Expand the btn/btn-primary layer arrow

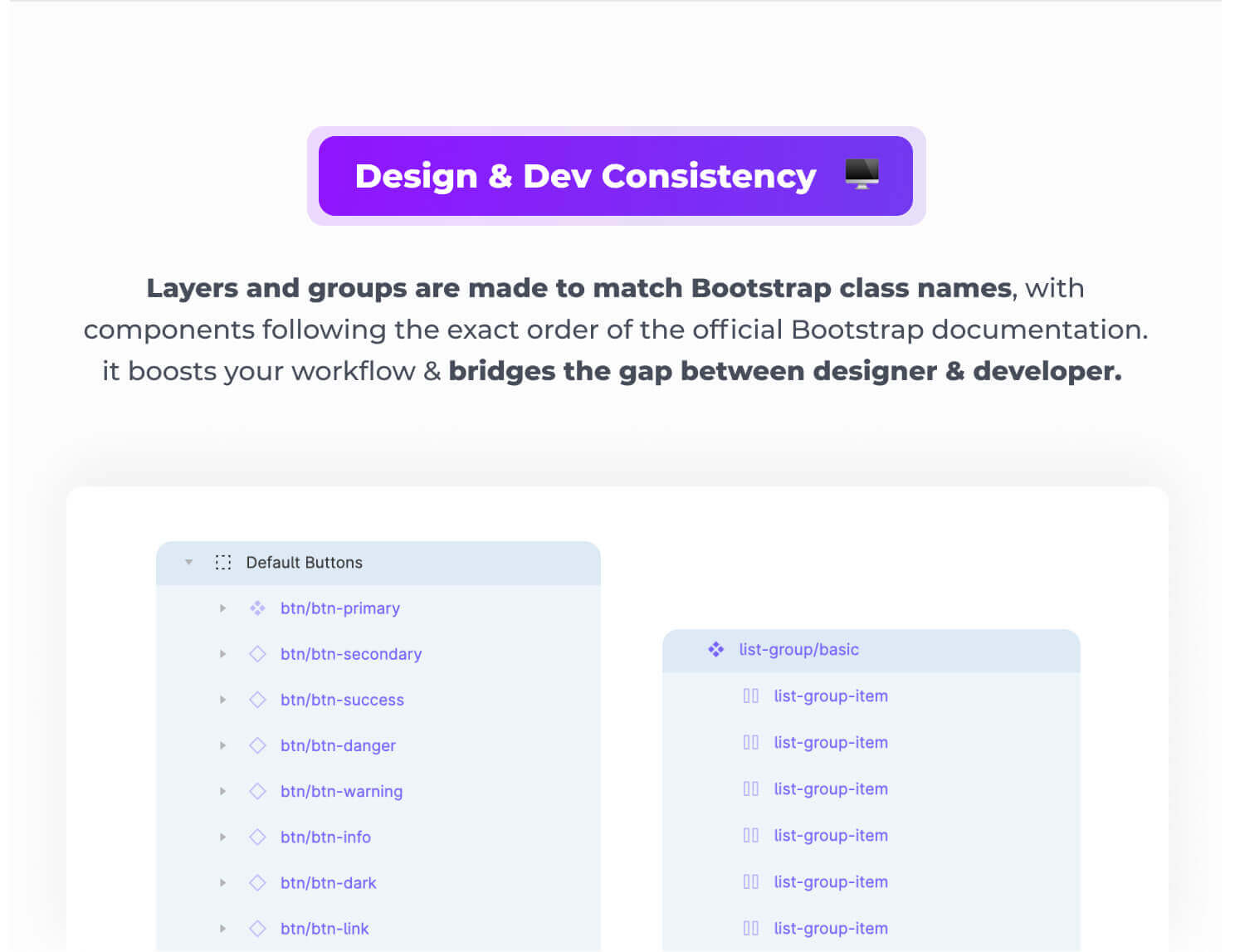[222, 608]
